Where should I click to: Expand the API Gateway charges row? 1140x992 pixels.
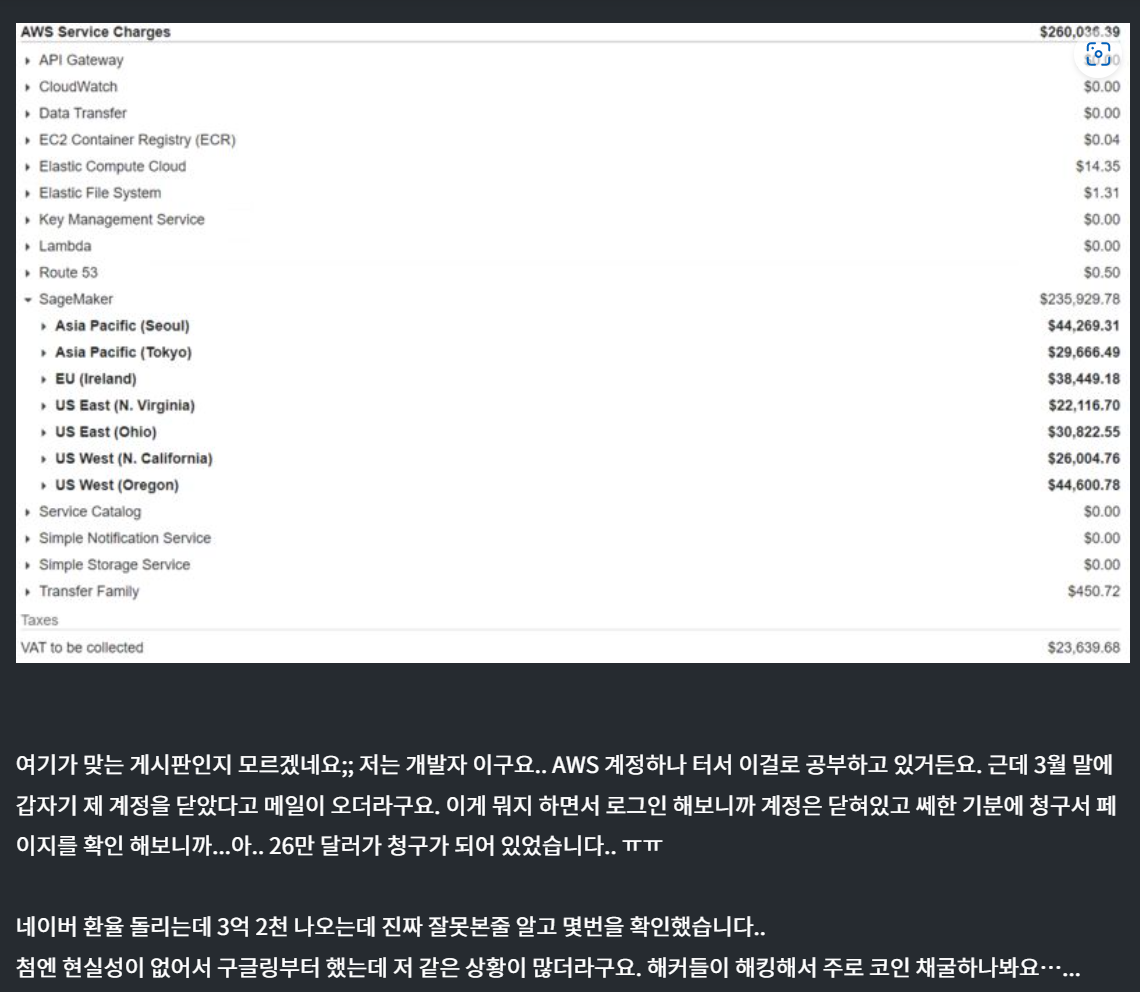28,60
